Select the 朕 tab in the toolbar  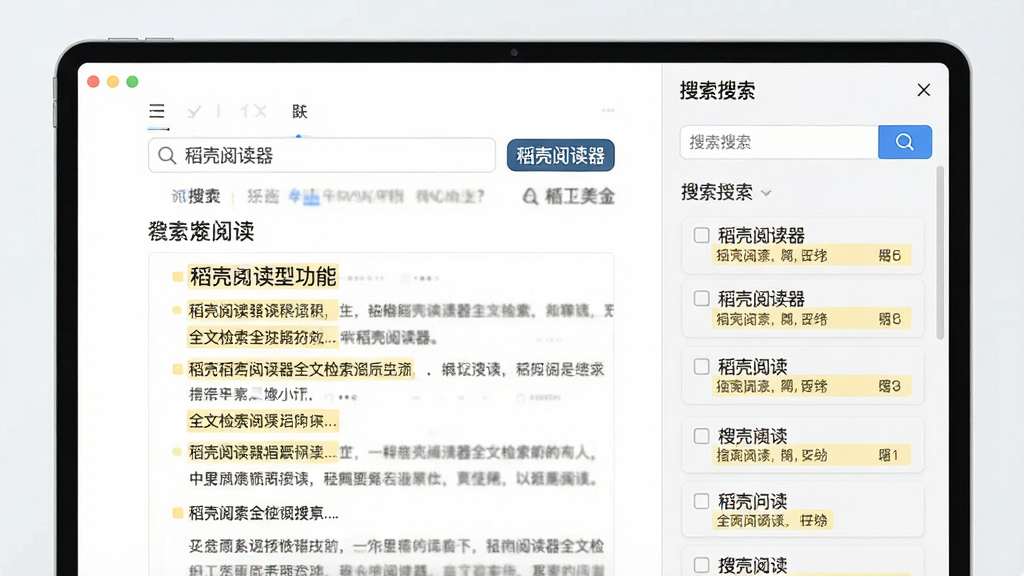(x=299, y=112)
